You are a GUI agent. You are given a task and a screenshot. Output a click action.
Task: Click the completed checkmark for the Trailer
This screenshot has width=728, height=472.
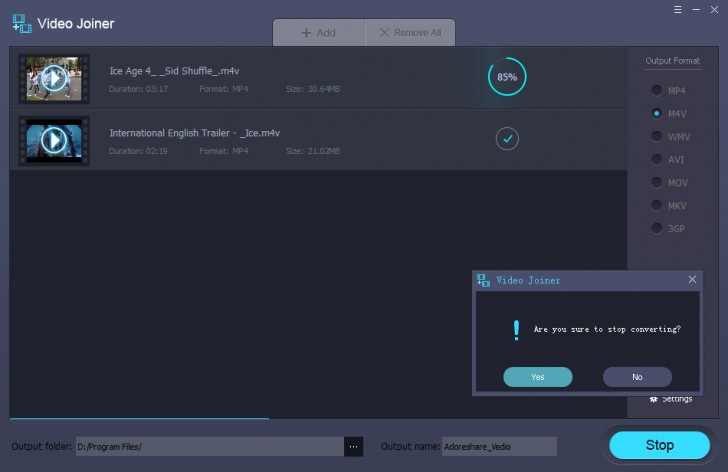[507, 138]
